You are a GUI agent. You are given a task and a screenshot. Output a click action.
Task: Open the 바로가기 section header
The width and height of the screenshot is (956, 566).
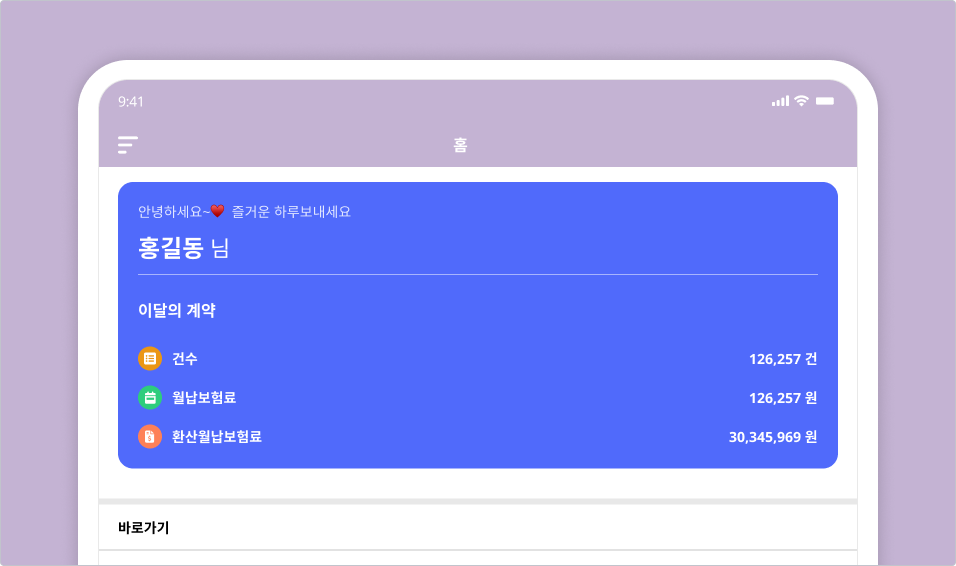144,527
